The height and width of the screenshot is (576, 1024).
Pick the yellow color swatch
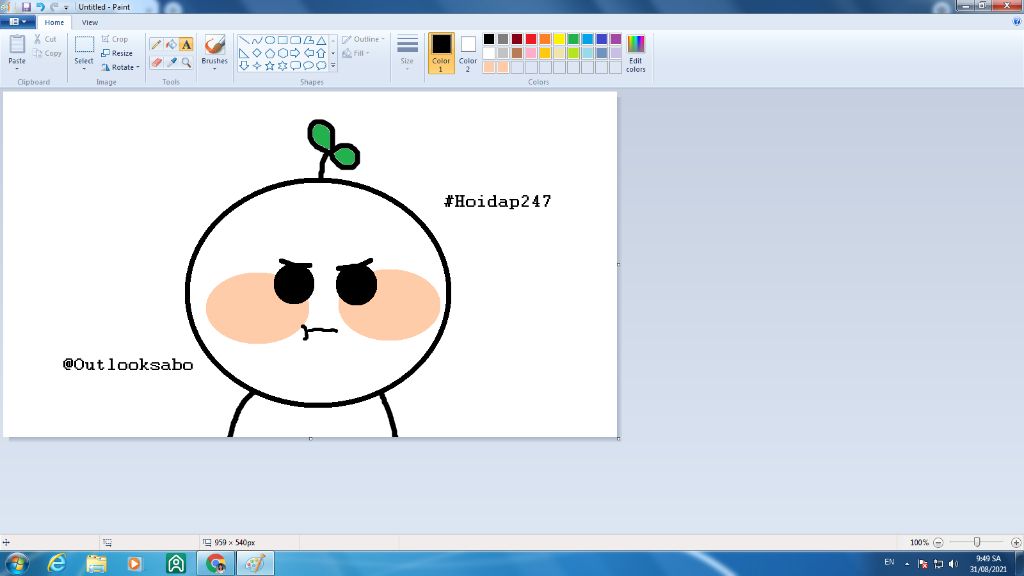559,39
